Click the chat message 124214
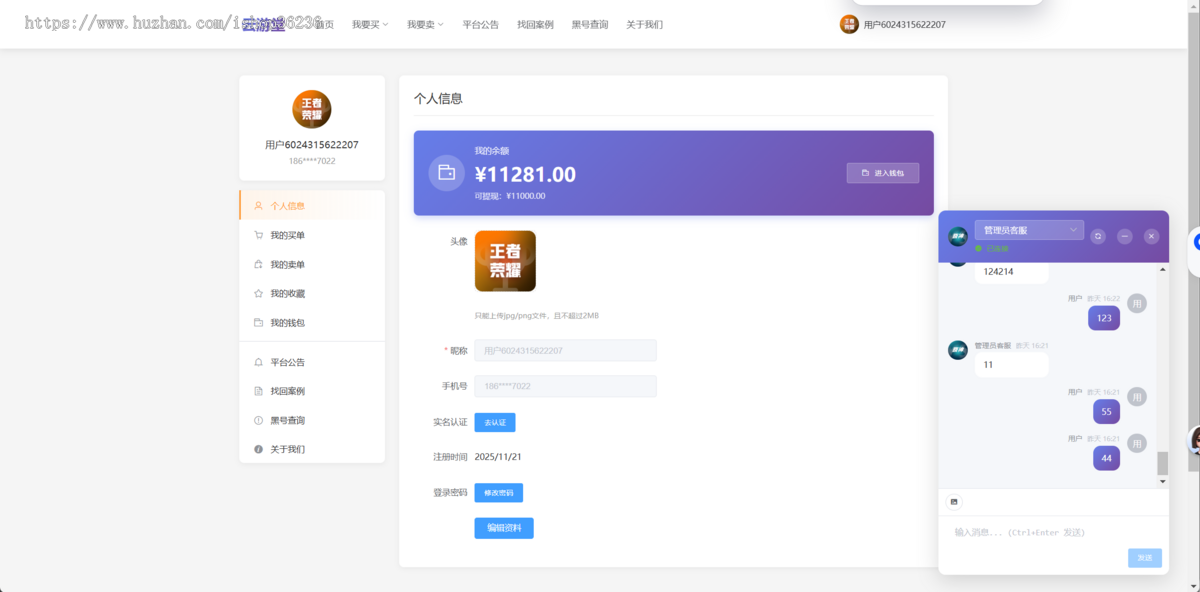The image size is (1200, 592). coord(1011,271)
